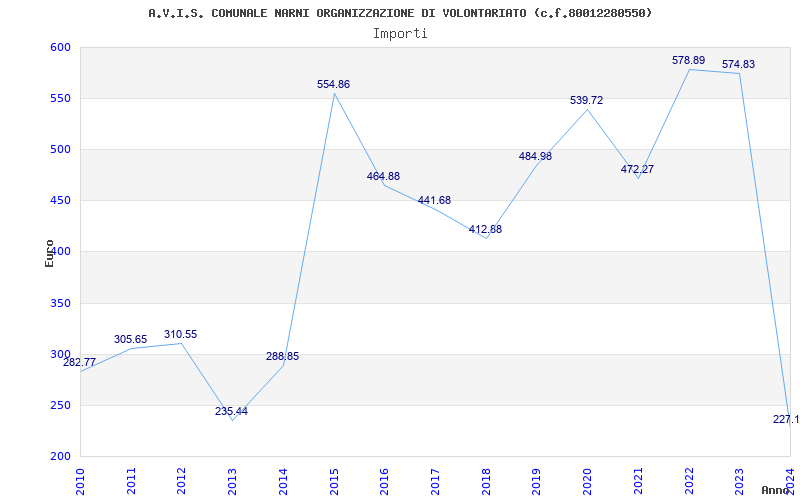The image size is (800, 500).
Task: Click the 2018 x-axis year
Action: tap(486, 481)
